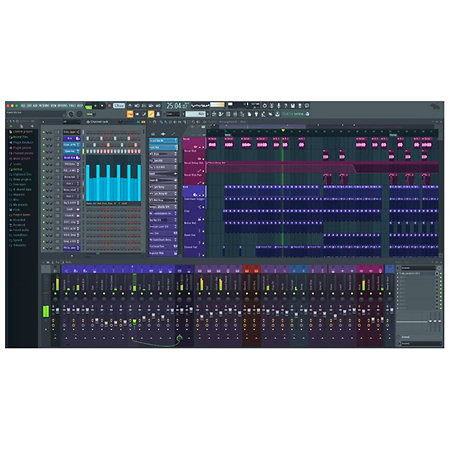Mute the Kick playlist track
The image size is (450, 450).
tap(204, 195)
